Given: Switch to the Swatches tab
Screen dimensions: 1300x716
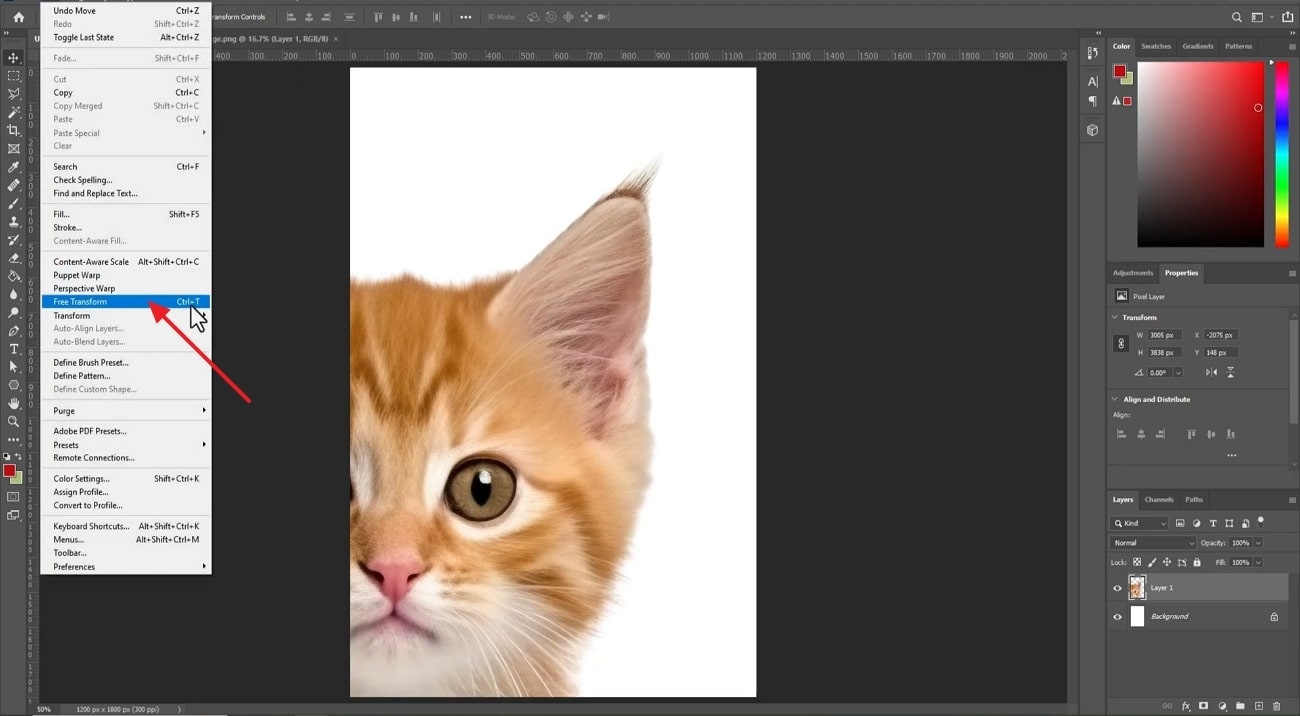Looking at the screenshot, I should pos(1156,46).
